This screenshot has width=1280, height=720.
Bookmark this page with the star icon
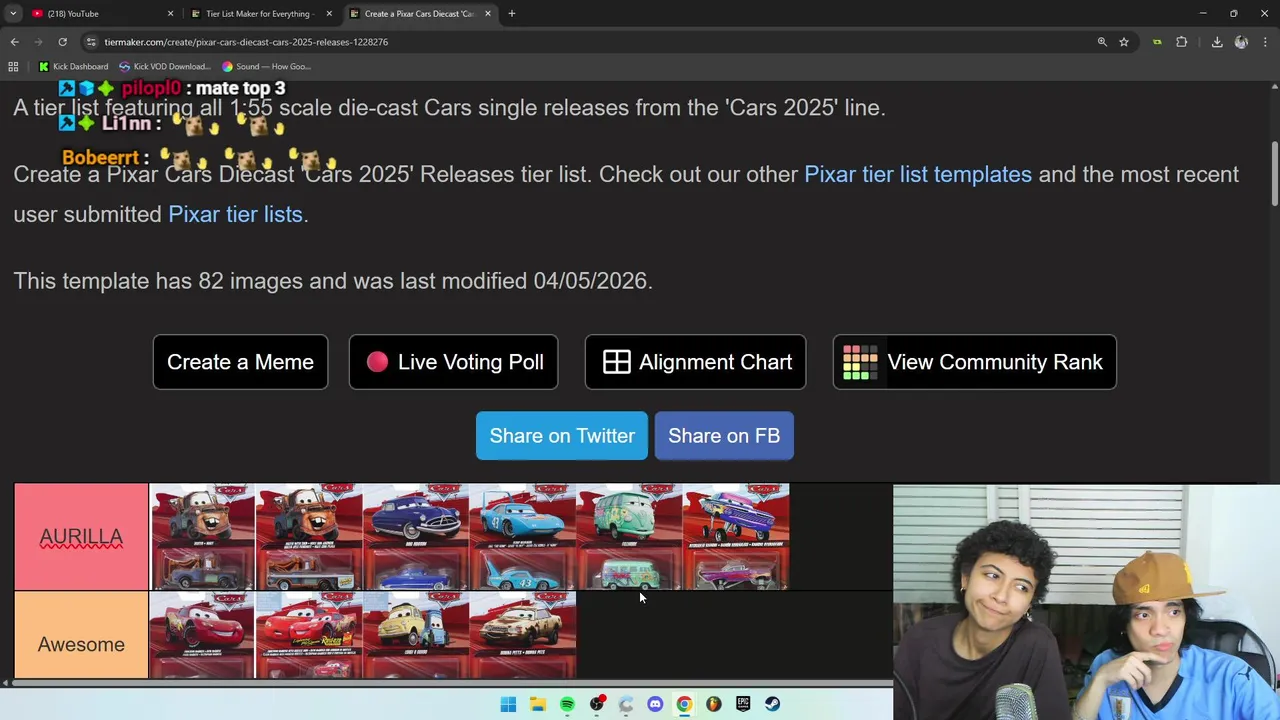pyautogui.click(x=1124, y=42)
